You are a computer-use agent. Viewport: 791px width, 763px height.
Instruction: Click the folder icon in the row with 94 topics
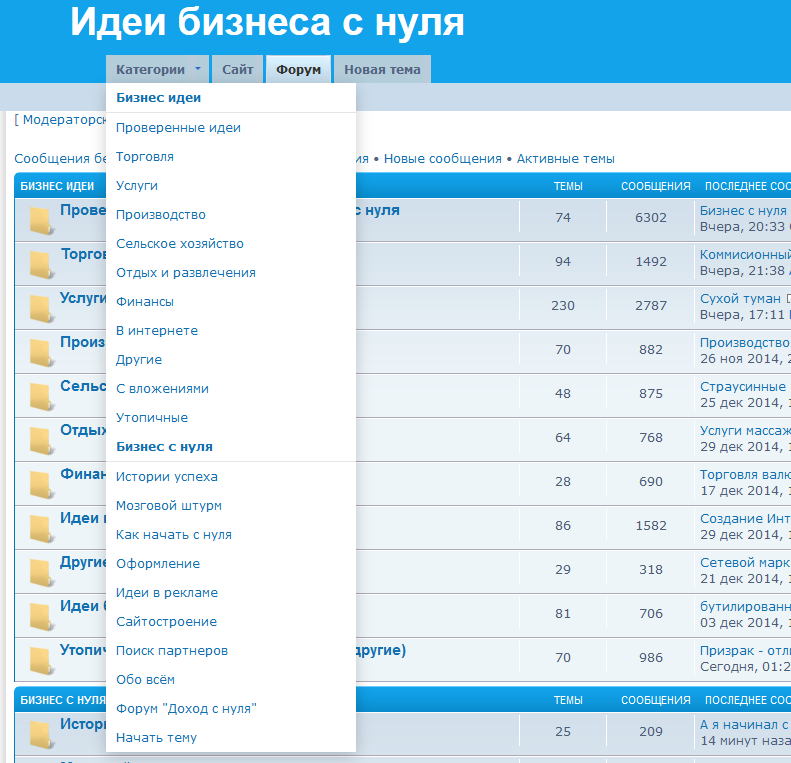tap(41, 264)
